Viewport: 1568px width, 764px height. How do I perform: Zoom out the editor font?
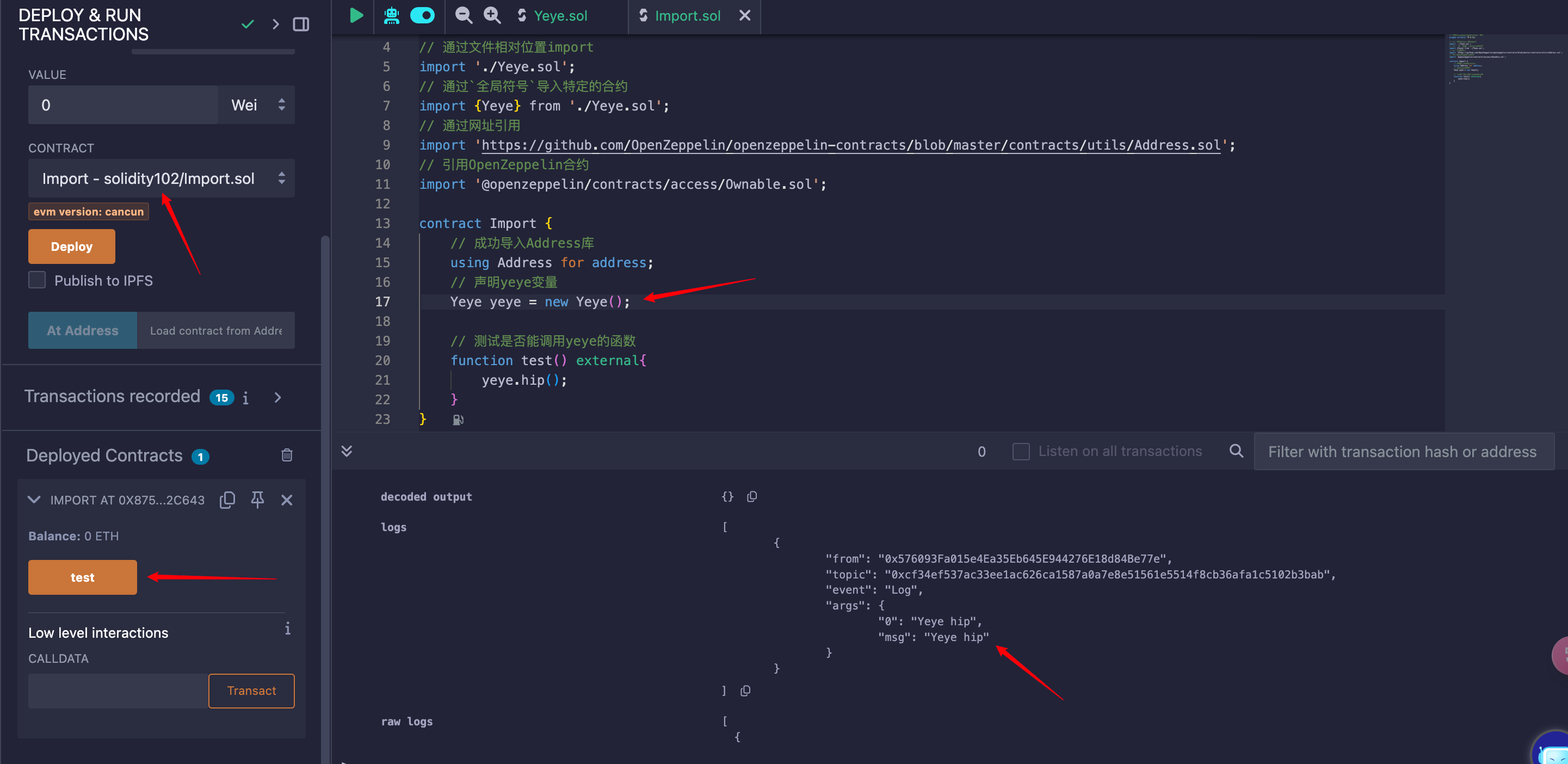464,15
